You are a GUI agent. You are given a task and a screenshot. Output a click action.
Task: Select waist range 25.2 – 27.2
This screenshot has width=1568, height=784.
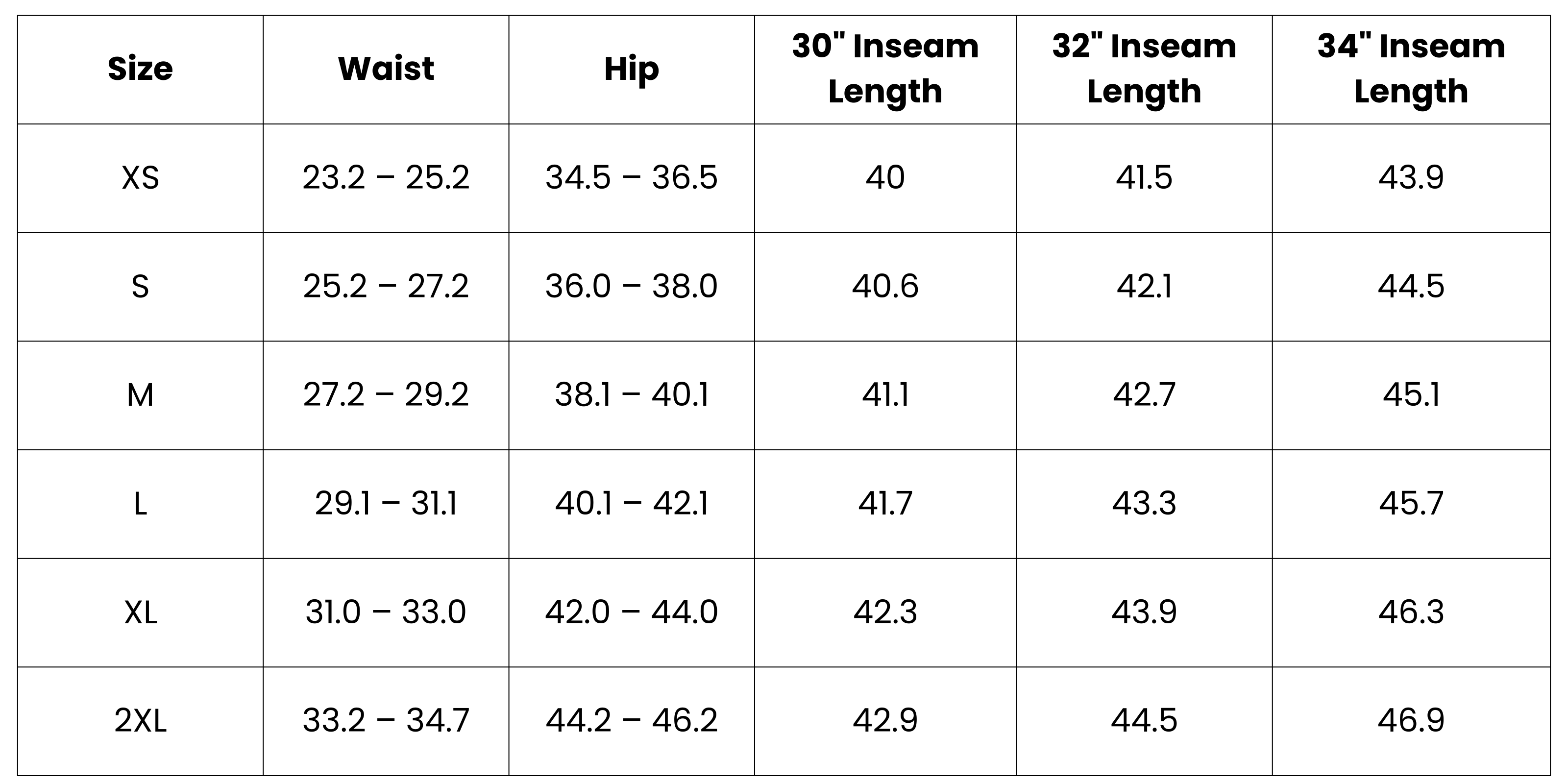point(386,287)
